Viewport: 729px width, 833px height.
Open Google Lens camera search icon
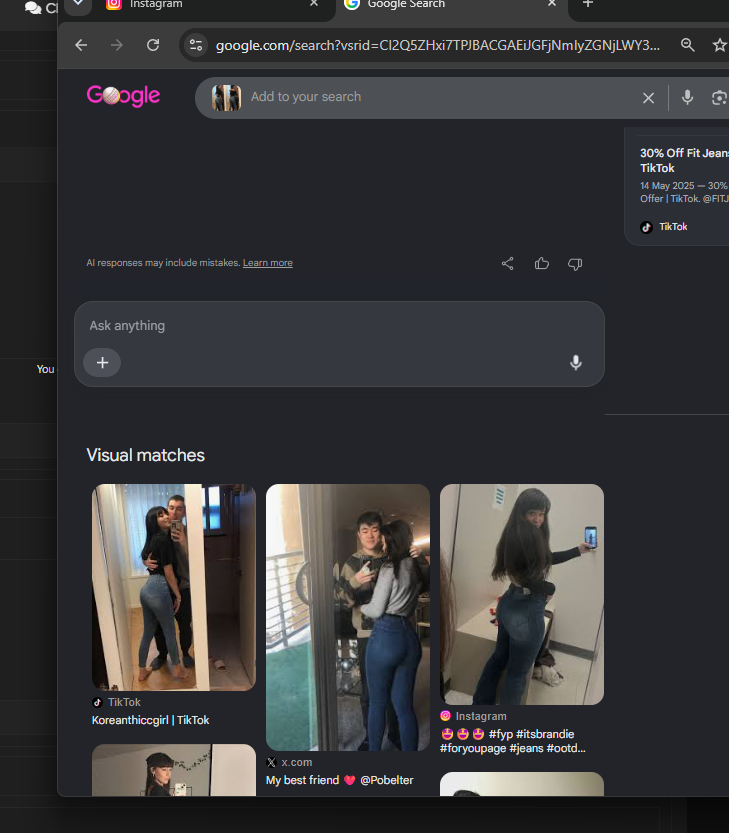[719, 98]
